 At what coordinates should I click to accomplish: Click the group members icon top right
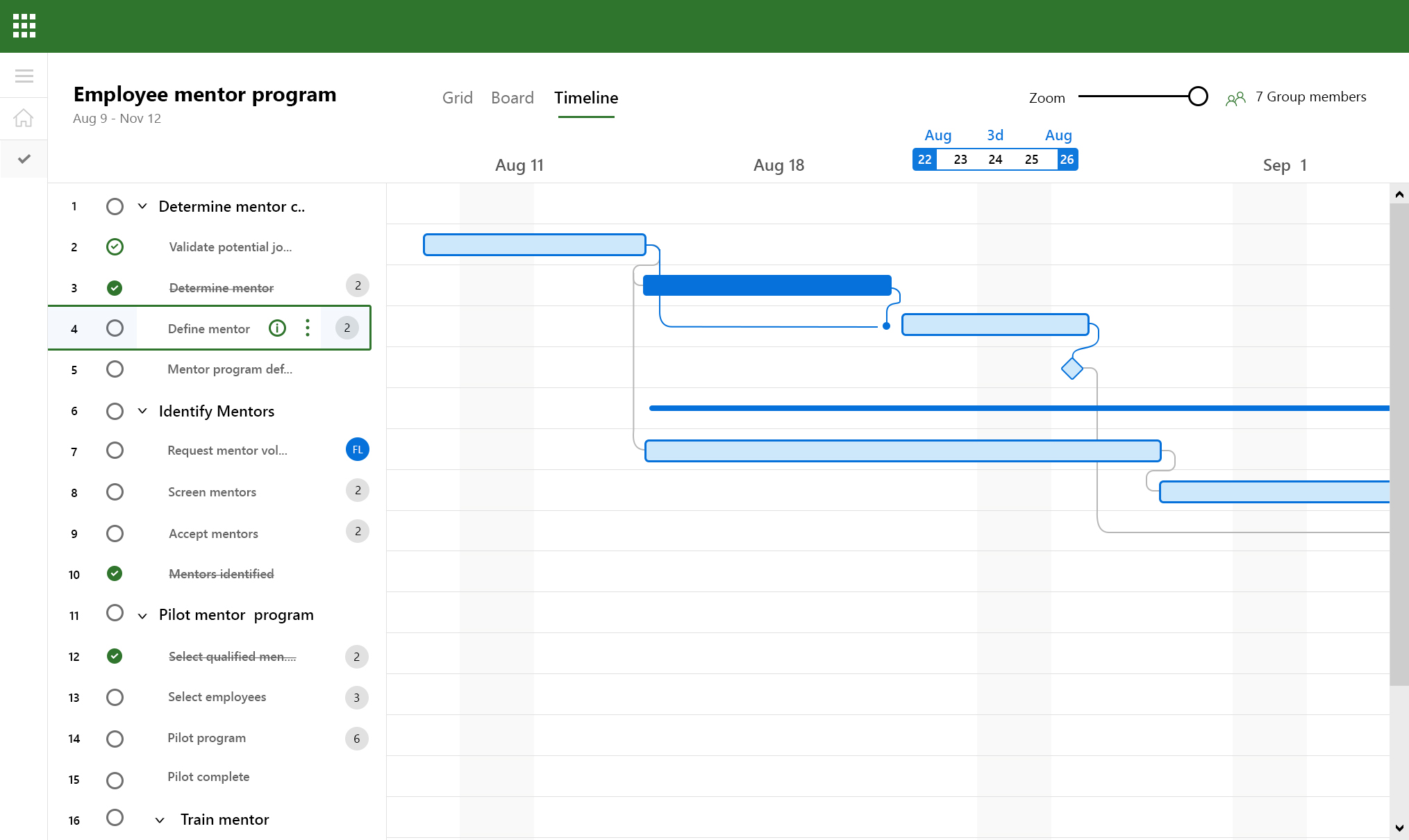[1236, 97]
